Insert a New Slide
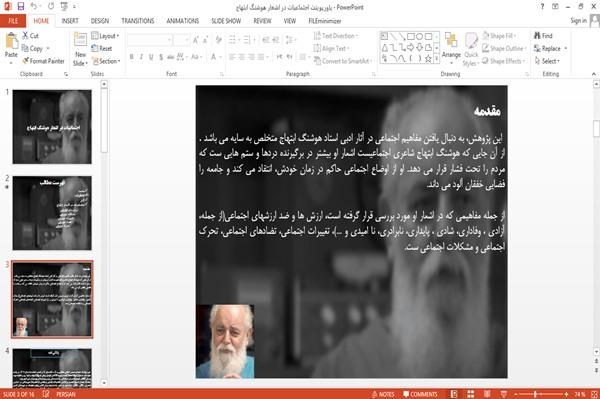Viewport: 600px width, 399px height. click(x=80, y=49)
